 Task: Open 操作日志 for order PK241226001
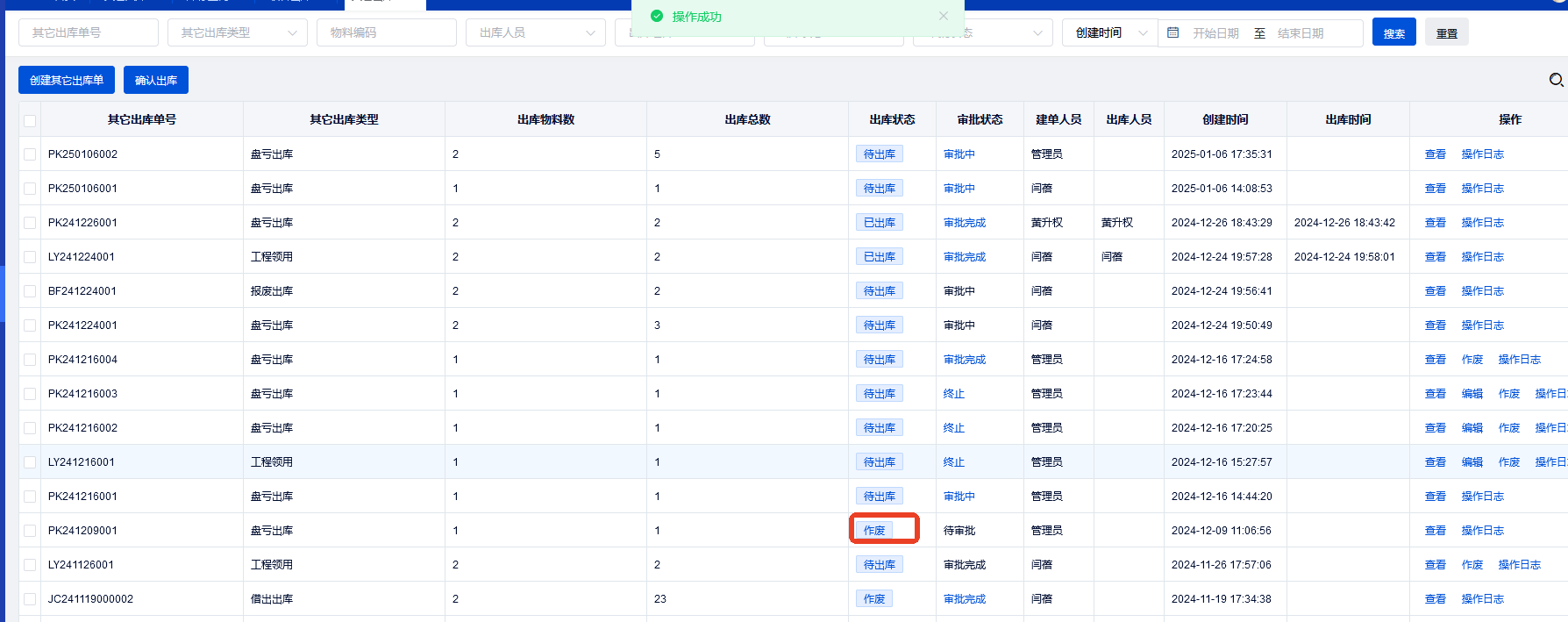(1482, 223)
